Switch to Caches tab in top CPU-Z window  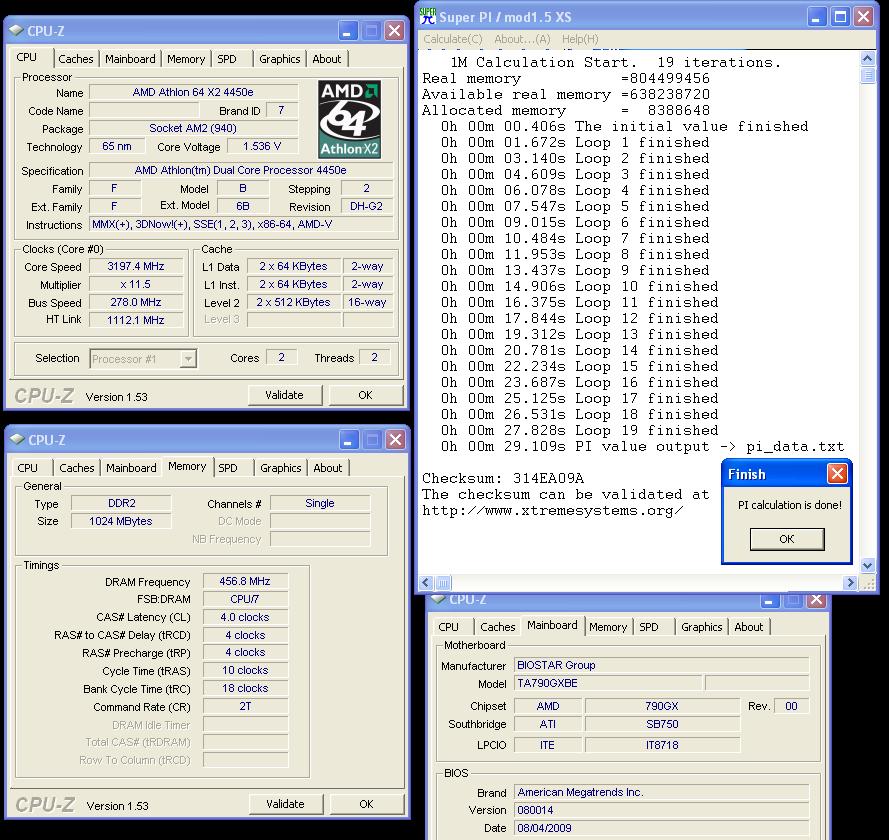point(75,59)
